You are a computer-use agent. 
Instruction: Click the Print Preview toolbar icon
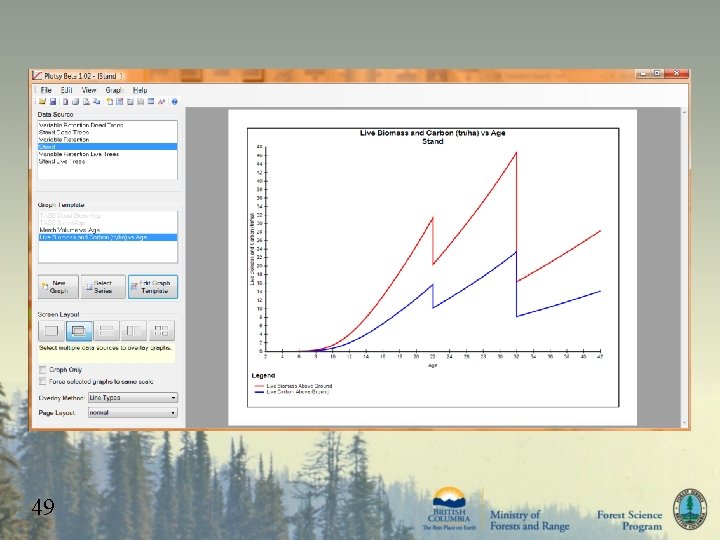pyautogui.click(x=86, y=101)
